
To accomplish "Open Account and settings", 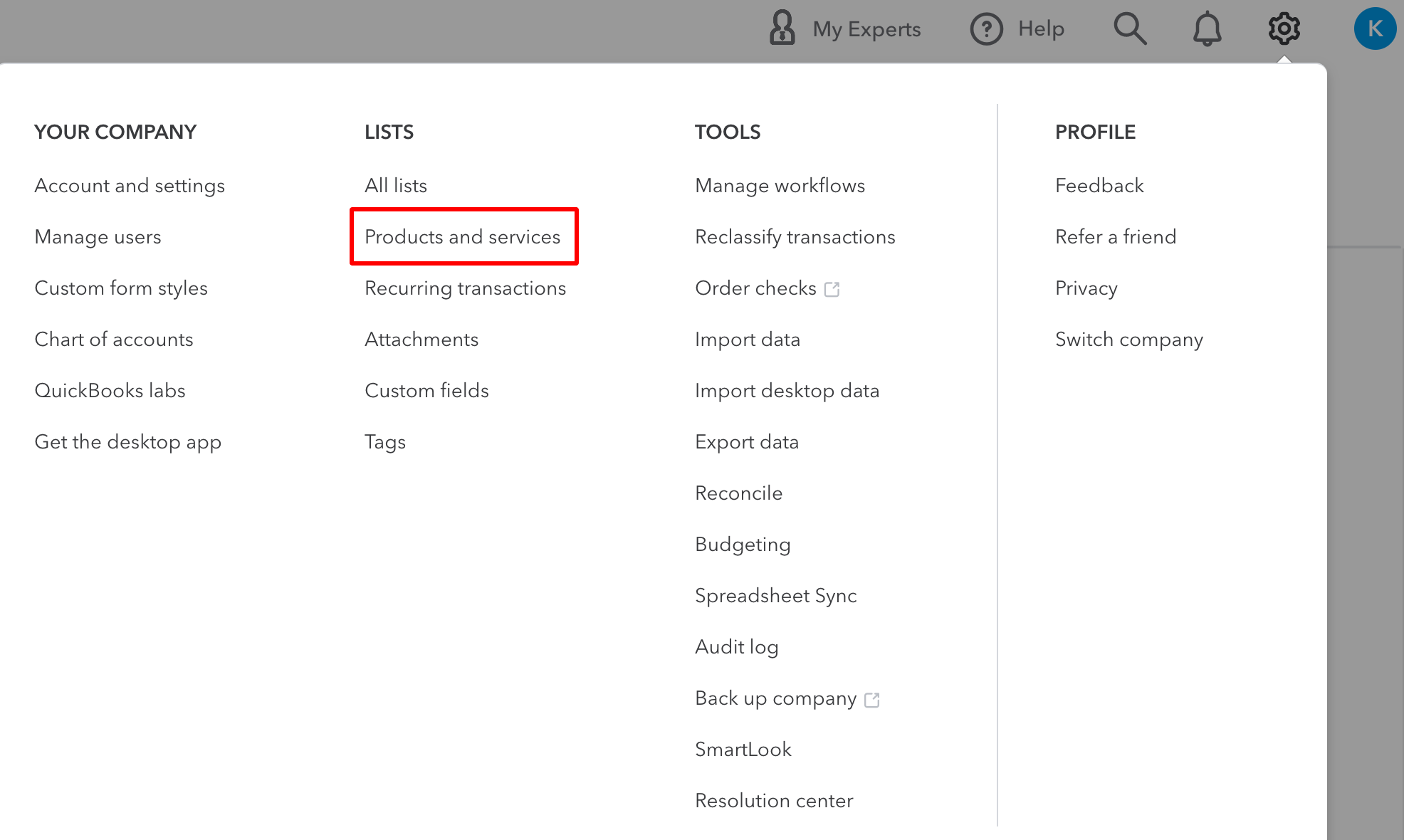I will point(130,186).
